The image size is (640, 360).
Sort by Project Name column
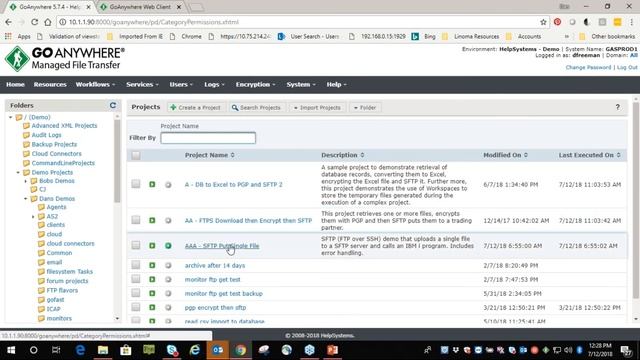click(x=210, y=155)
